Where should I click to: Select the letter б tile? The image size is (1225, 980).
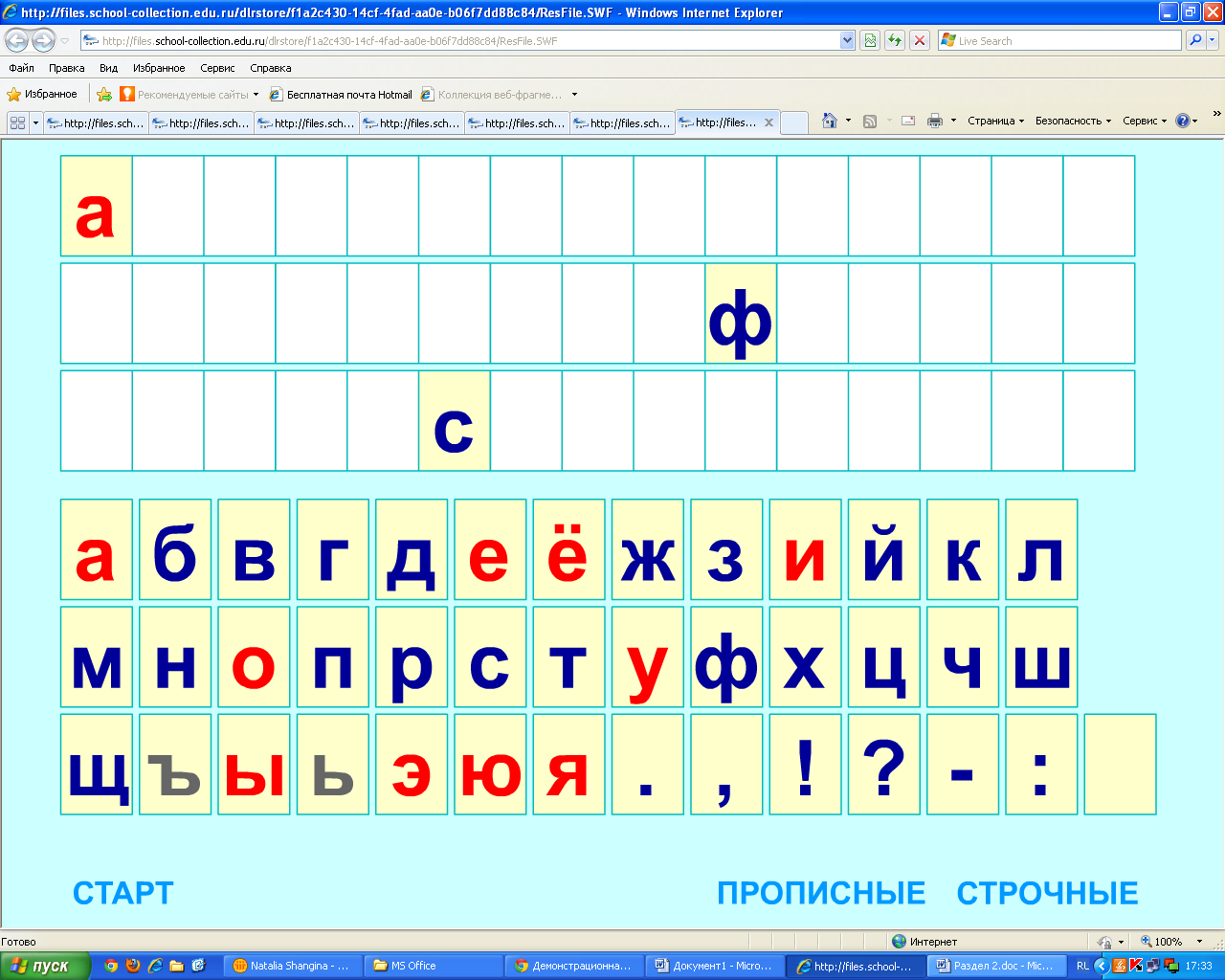175,549
